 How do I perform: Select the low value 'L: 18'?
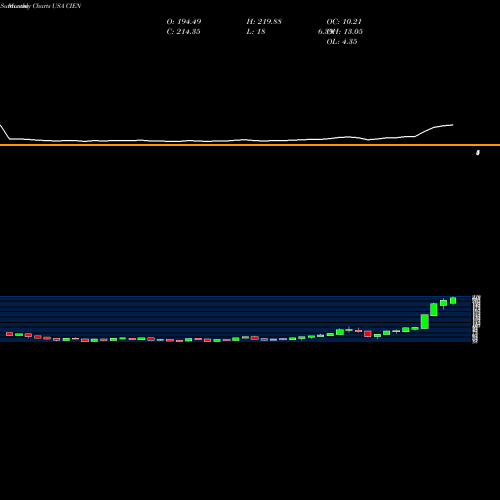point(256,32)
